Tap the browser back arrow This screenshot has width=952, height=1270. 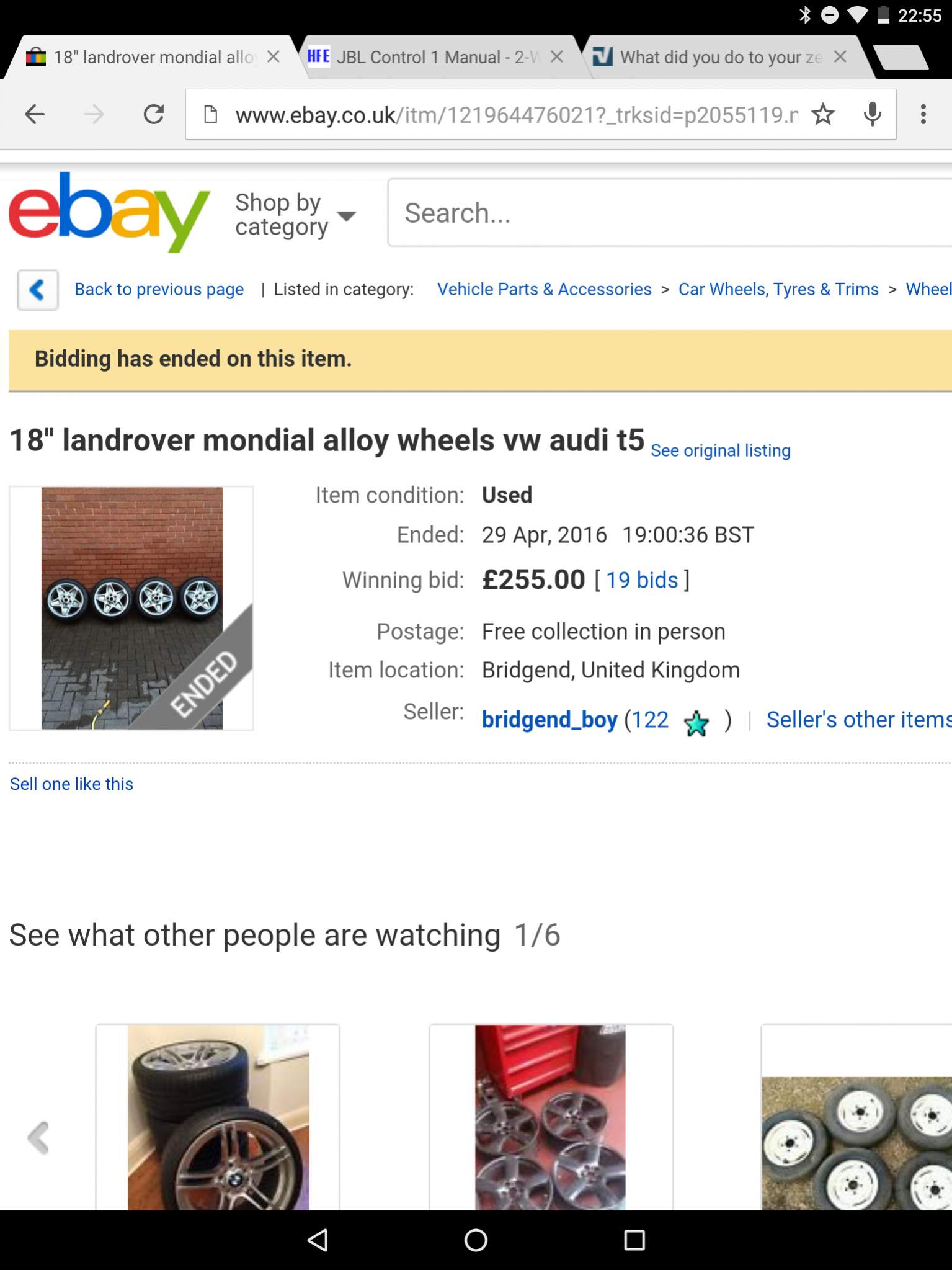pyautogui.click(x=35, y=114)
